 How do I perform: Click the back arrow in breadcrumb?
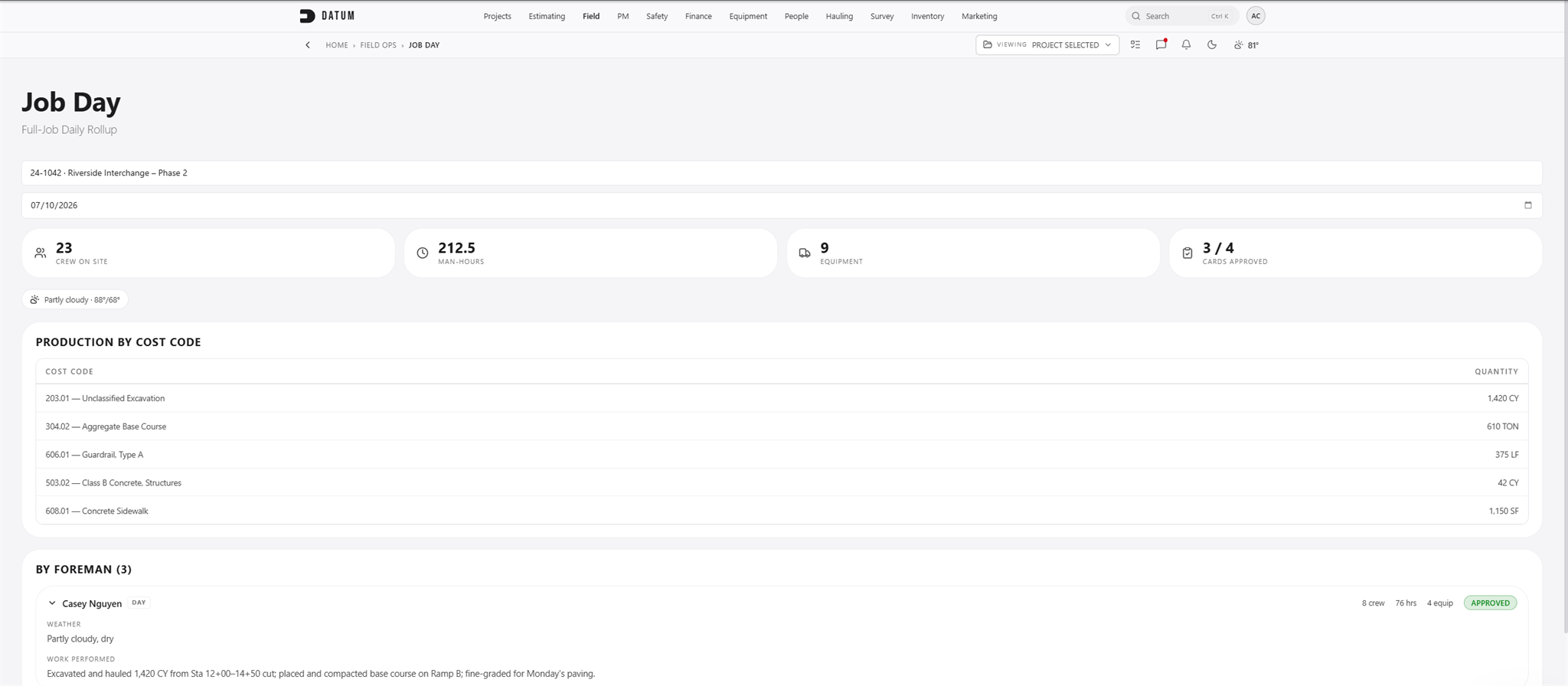pyautogui.click(x=308, y=45)
